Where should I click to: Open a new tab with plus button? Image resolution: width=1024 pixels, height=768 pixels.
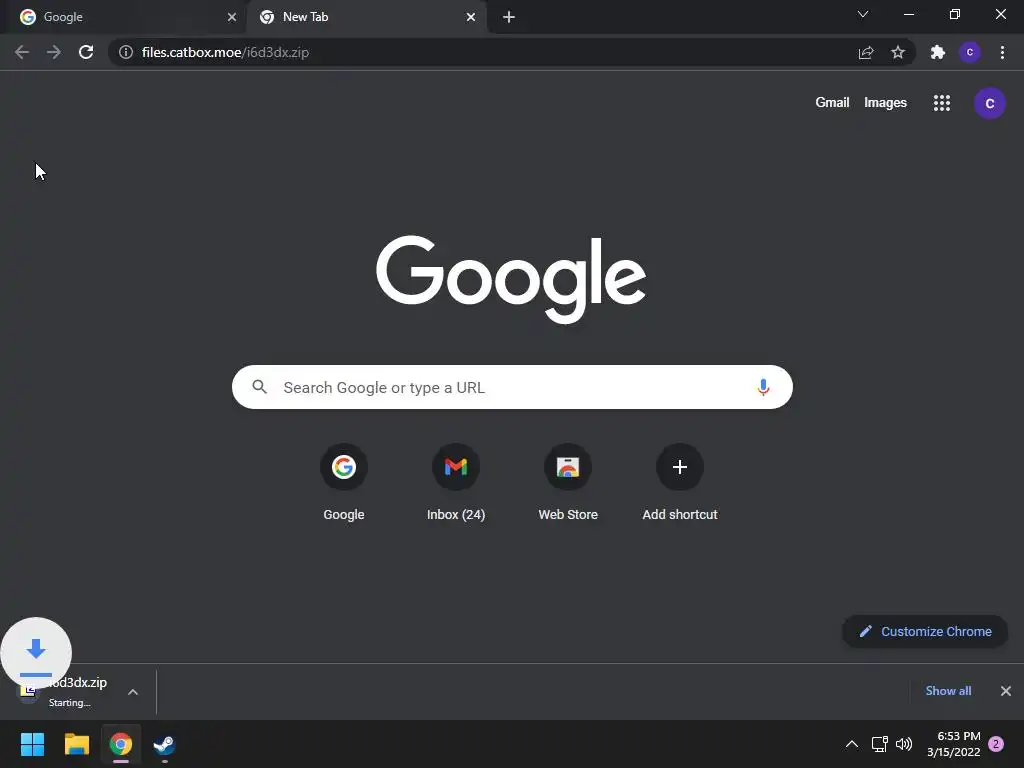[509, 17]
